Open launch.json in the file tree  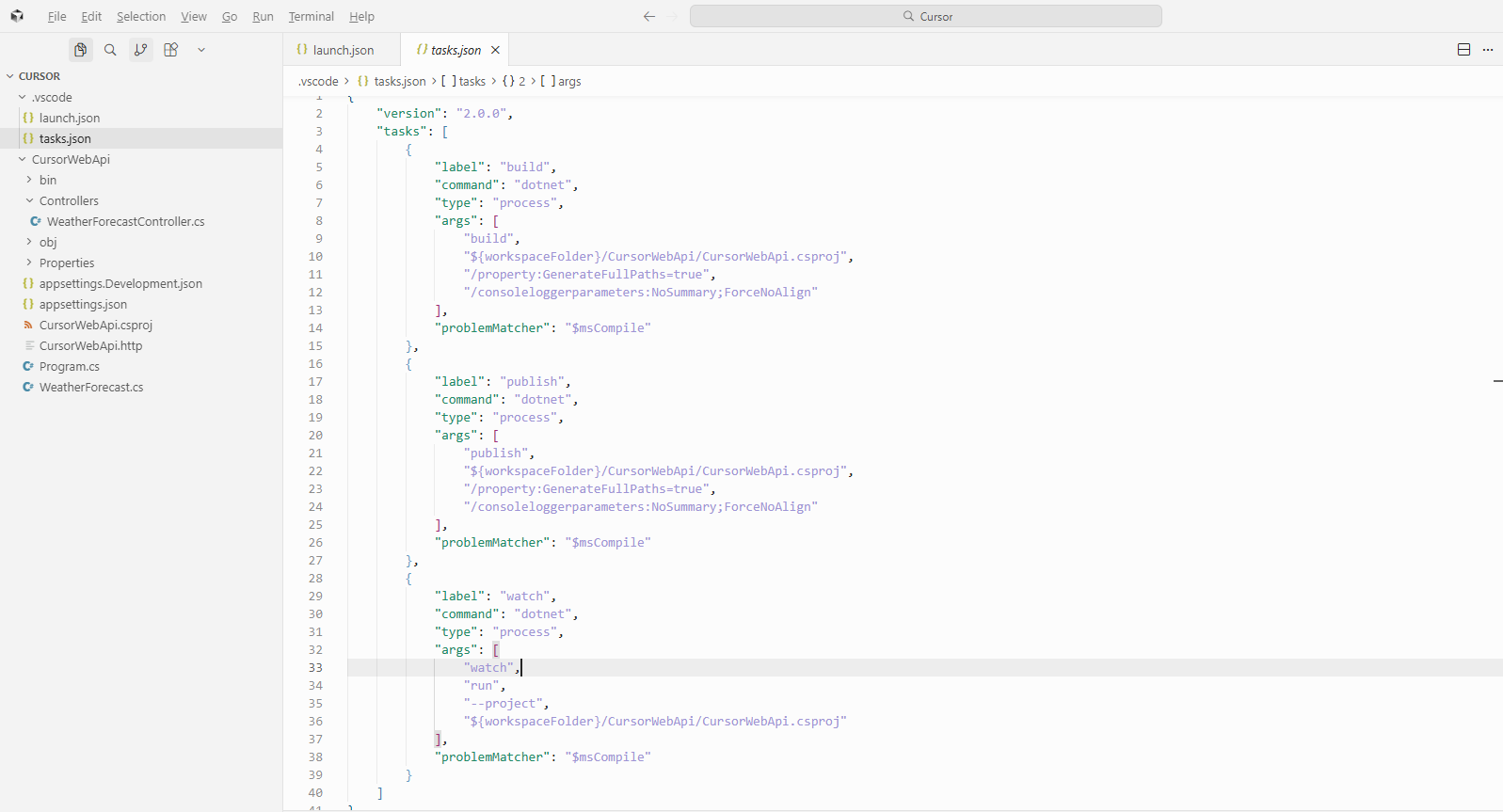click(141, 118)
